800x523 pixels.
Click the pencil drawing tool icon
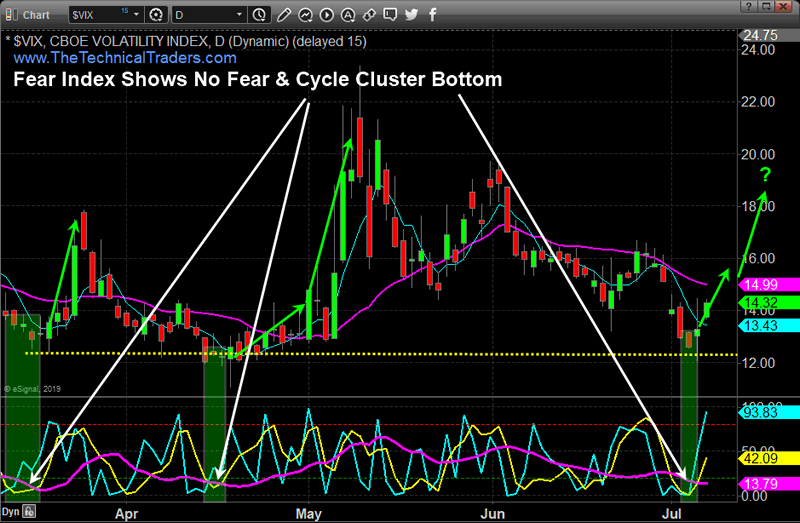285,15
